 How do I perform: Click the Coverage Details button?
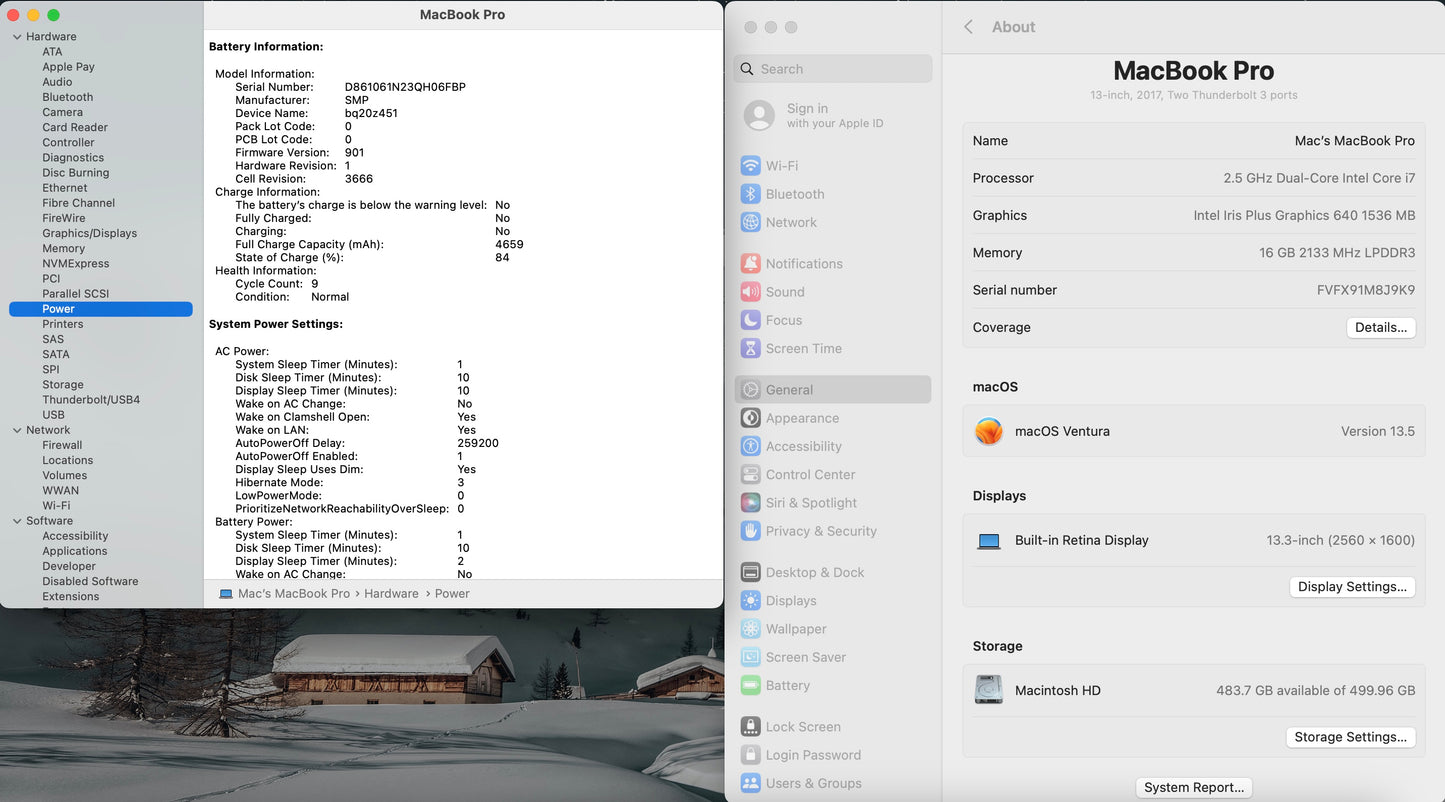click(1380, 328)
